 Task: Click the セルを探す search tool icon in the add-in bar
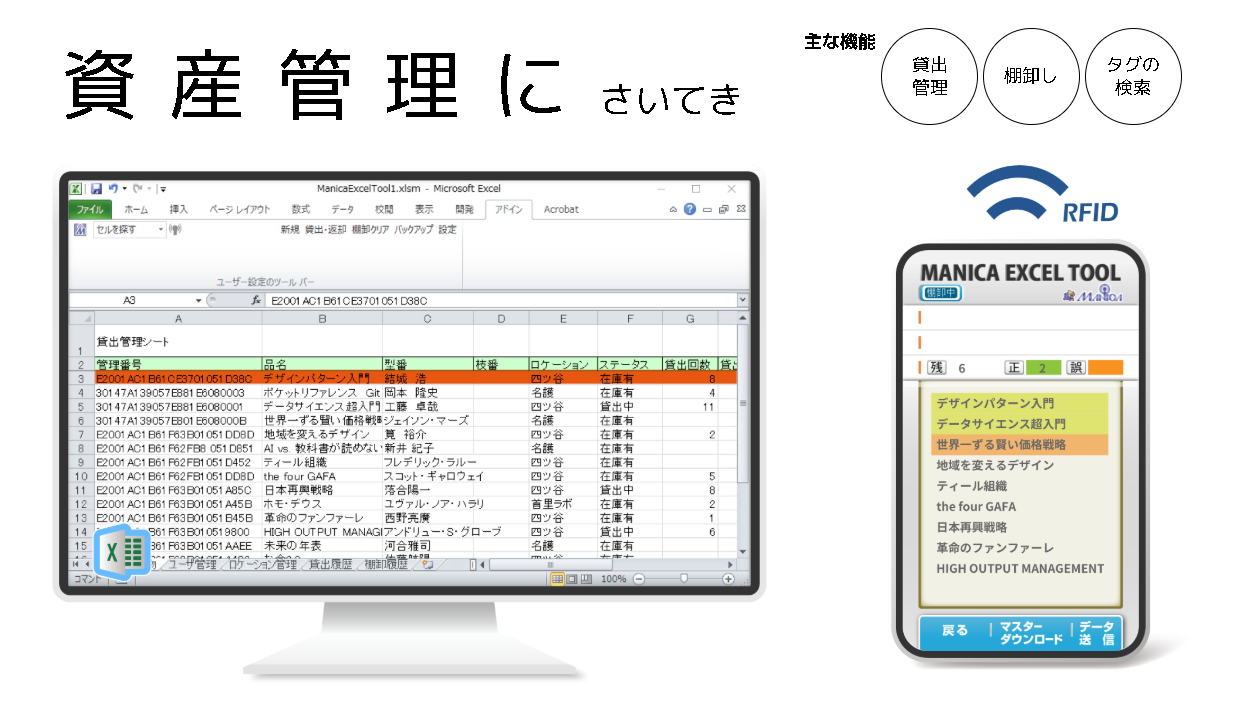[x=82, y=230]
